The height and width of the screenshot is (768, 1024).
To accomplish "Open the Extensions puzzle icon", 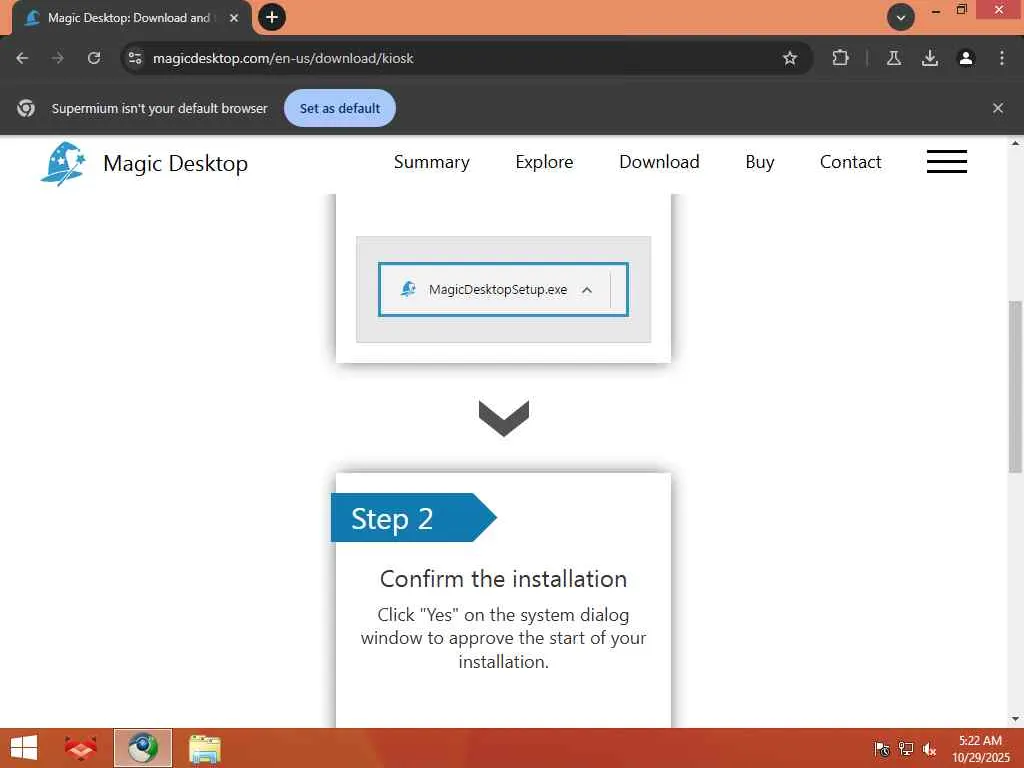I will pos(840,58).
